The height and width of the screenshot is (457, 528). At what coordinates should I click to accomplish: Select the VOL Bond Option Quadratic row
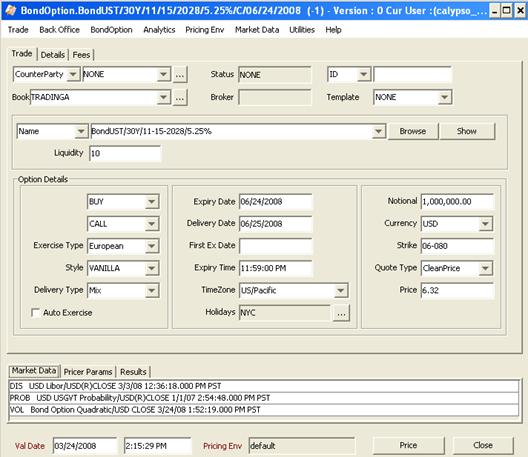264,410
